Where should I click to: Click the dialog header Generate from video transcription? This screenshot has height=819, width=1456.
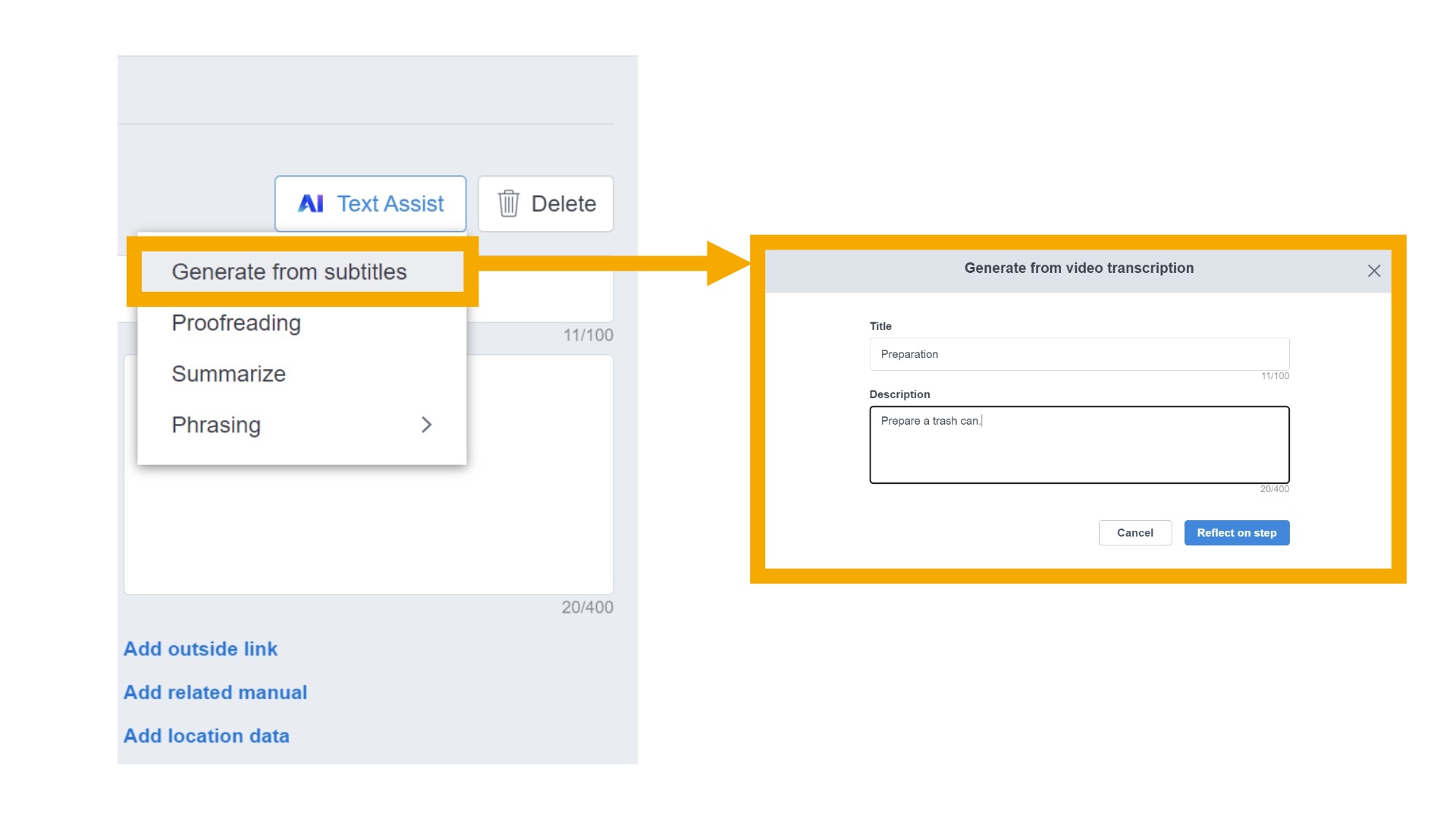coord(1078,268)
